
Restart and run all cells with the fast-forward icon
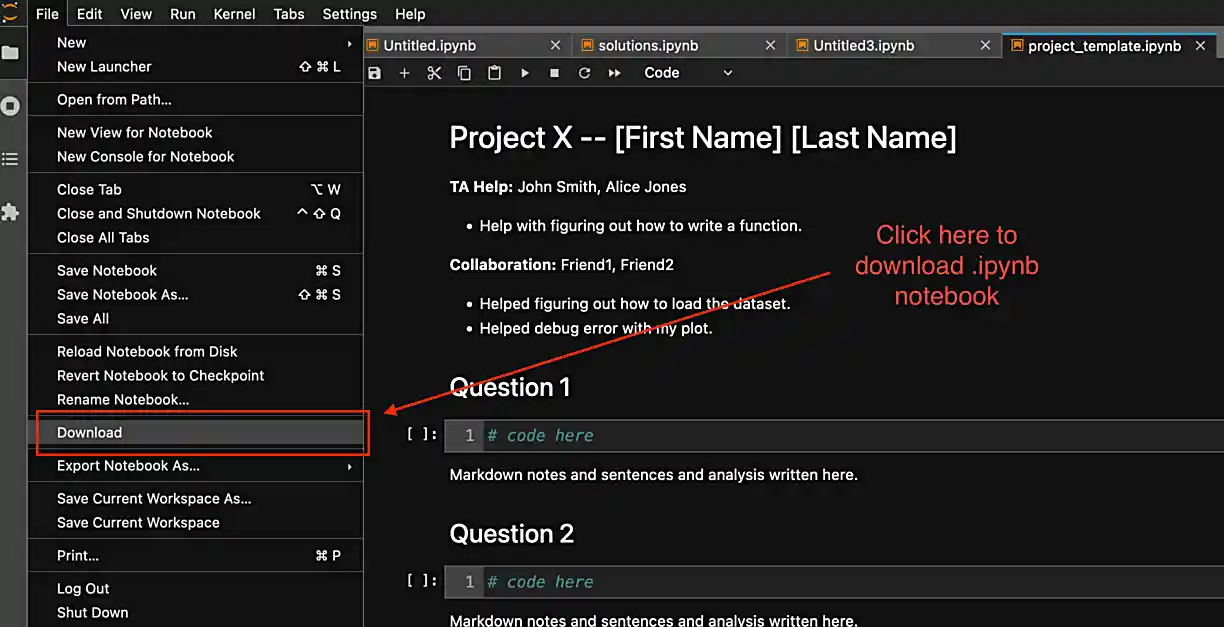coord(615,73)
